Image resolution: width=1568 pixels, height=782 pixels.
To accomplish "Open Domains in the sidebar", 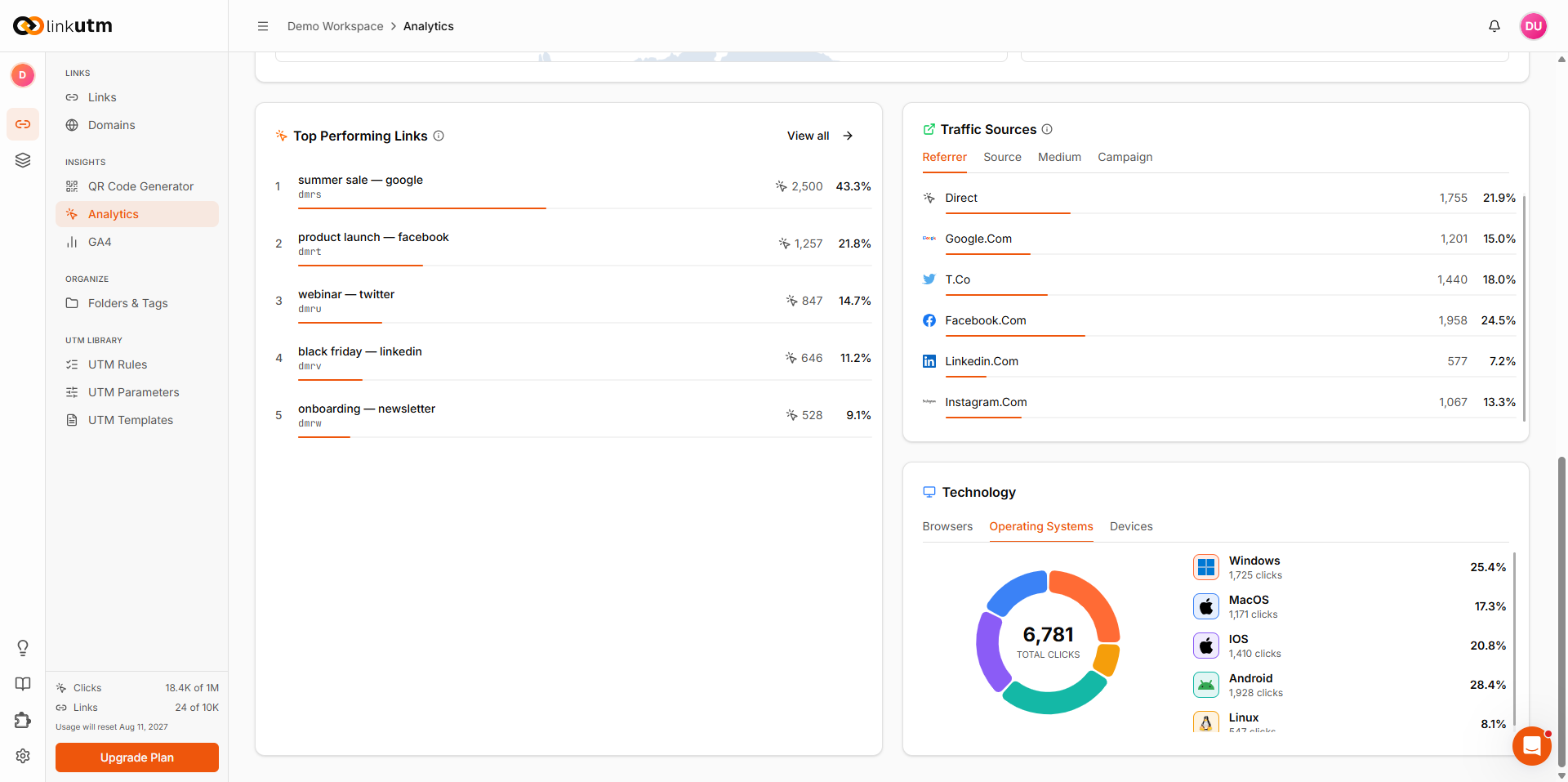I will point(137,125).
